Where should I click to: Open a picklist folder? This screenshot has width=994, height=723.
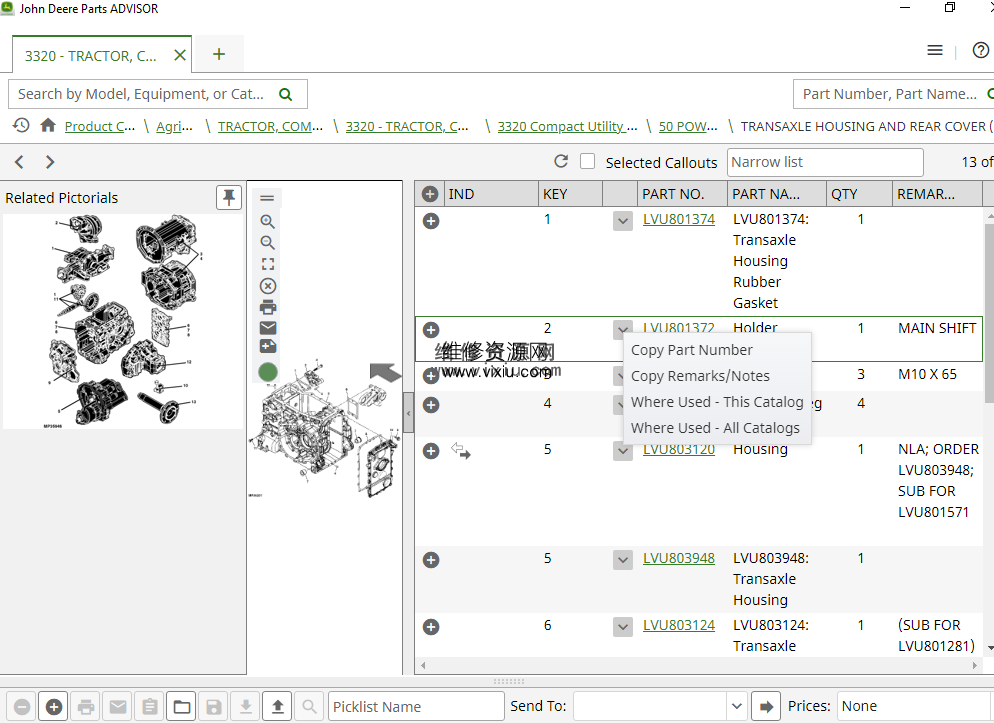point(182,707)
